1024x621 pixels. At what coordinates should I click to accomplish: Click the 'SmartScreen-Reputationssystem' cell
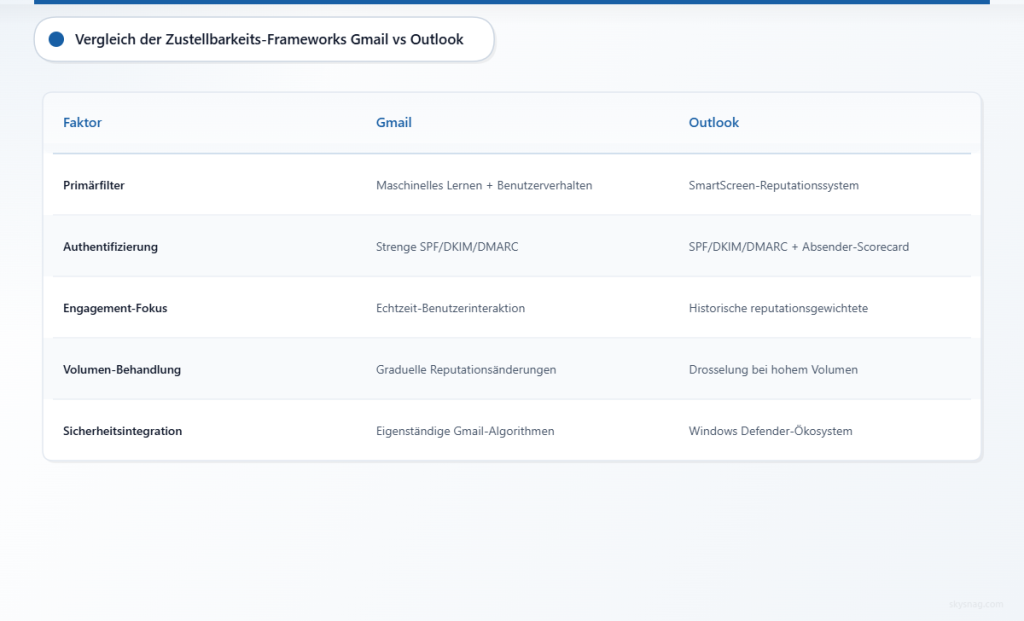tap(773, 185)
